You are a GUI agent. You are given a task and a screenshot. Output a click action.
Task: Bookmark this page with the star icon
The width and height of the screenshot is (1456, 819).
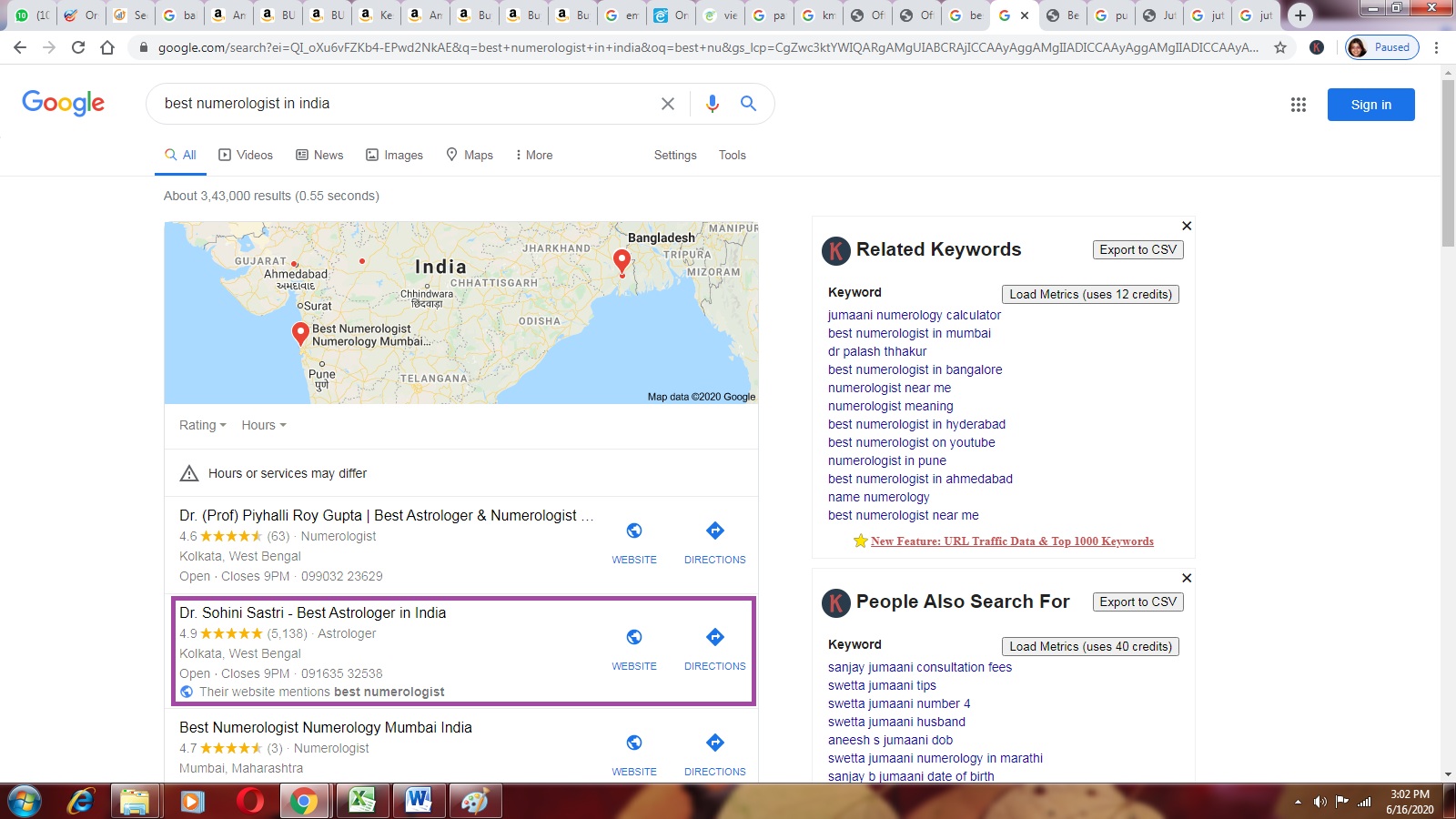click(x=1280, y=47)
